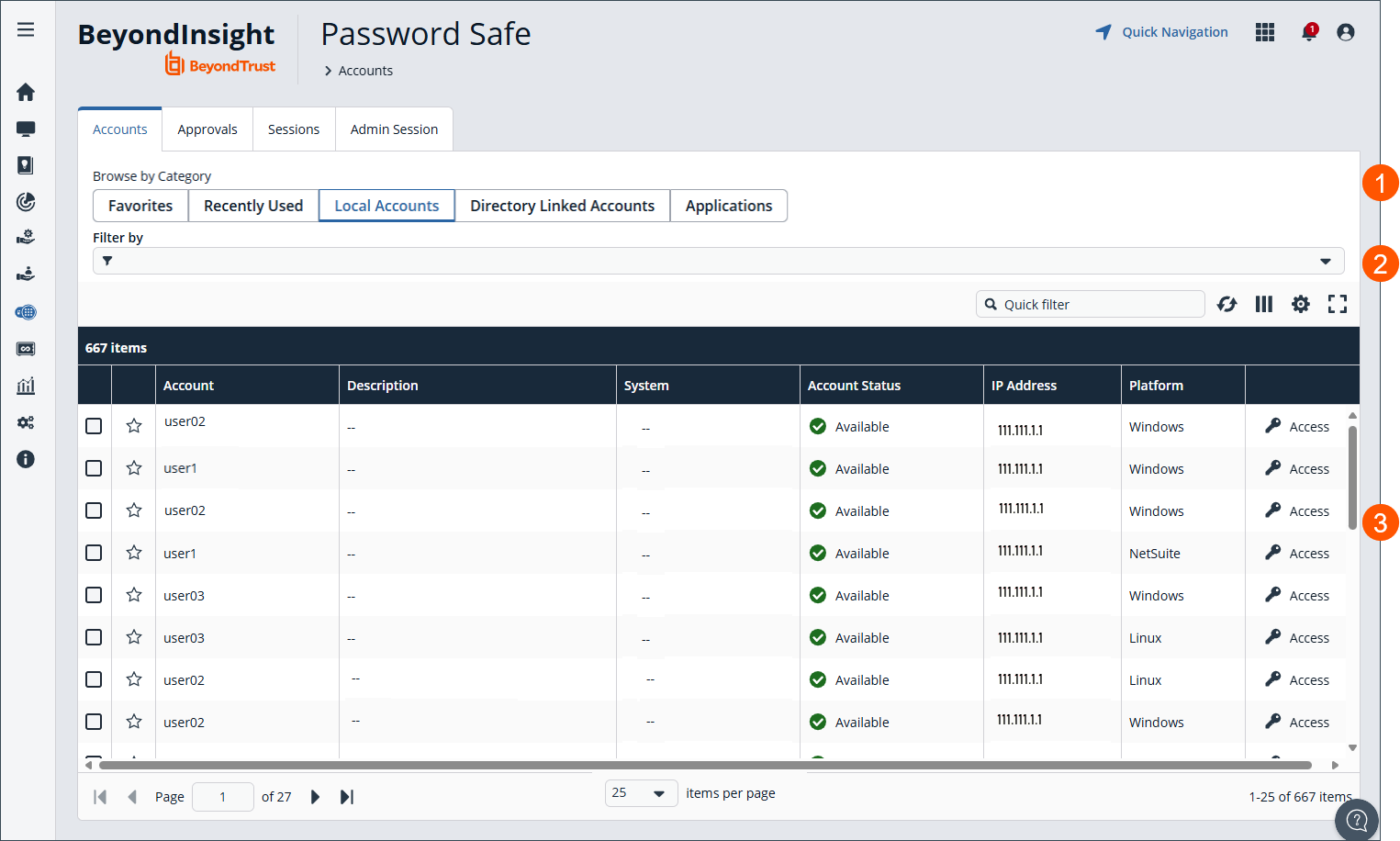Switch to the Approvals tab
The height and width of the screenshot is (841, 1400).
pyautogui.click(x=207, y=129)
